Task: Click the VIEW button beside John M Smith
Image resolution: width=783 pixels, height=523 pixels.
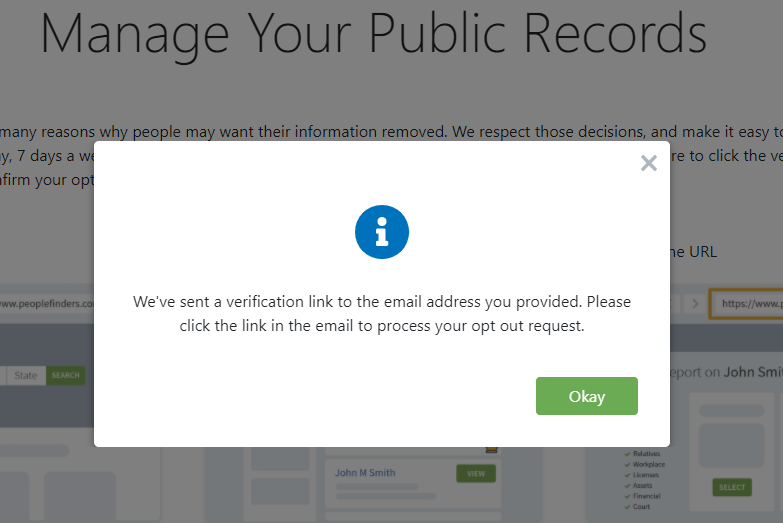Action: pyautogui.click(x=476, y=474)
